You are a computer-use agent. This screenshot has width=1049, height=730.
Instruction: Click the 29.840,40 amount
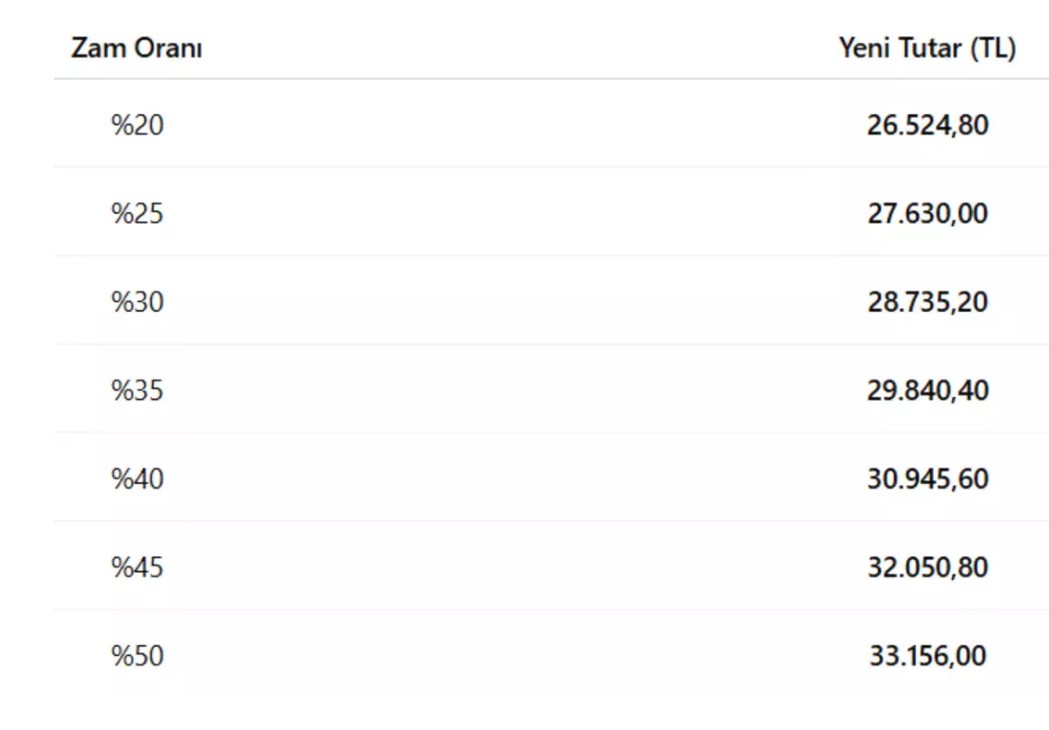tap(927, 389)
